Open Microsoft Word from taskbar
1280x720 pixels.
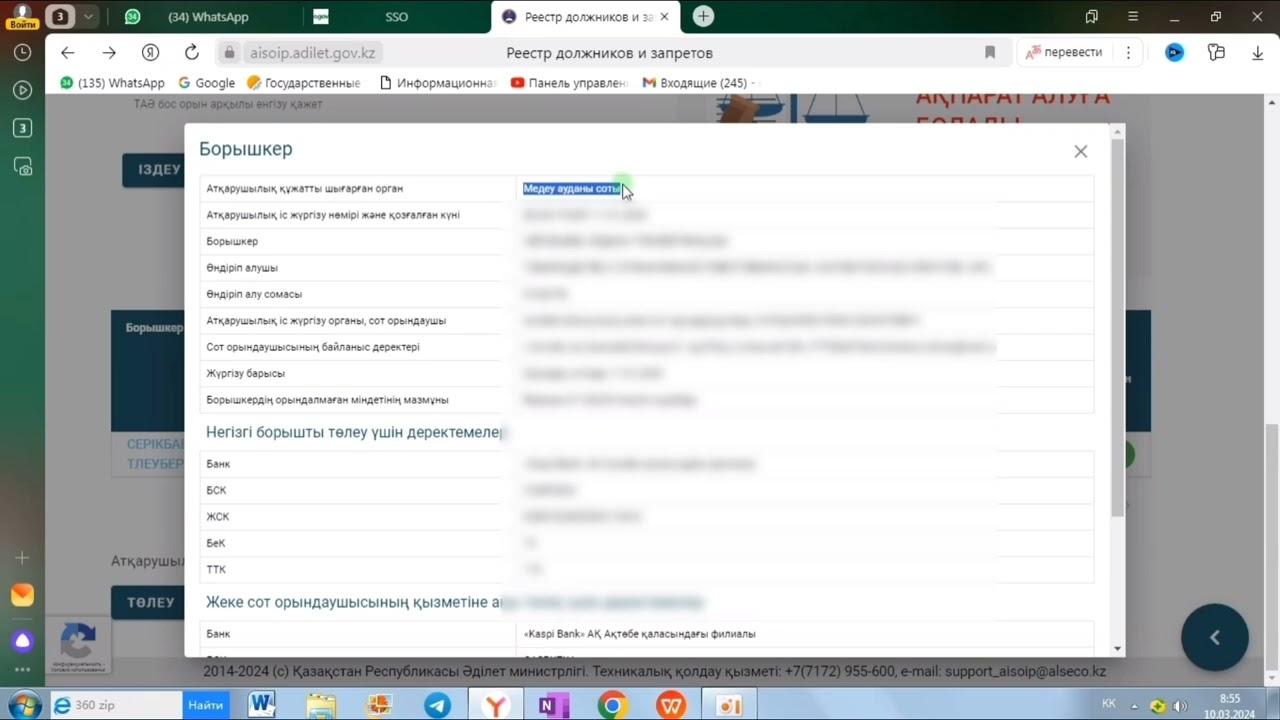[x=262, y=705]
